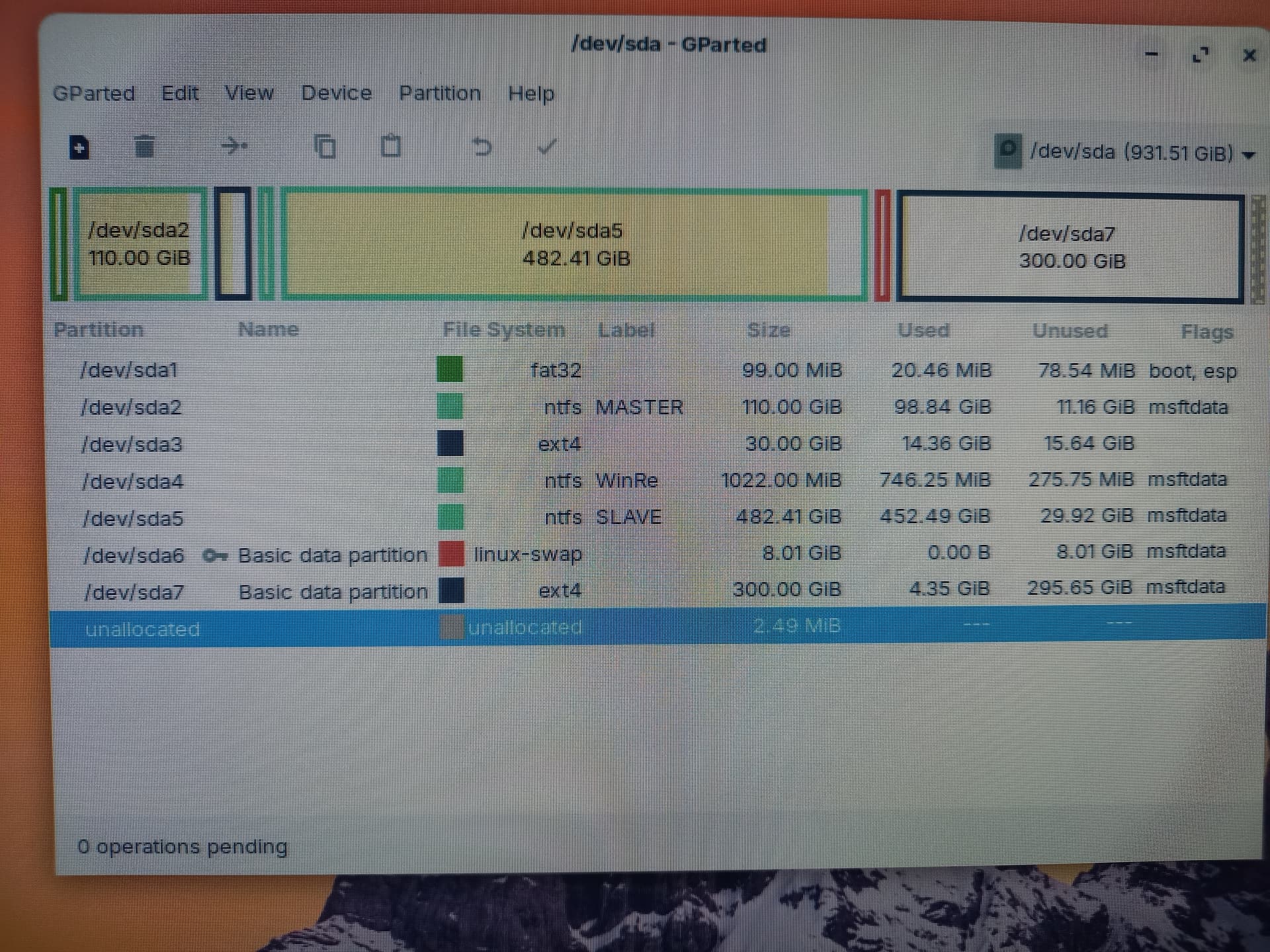1270x952 pixels.
Task: Open the Partition menu
Action: click(439, 93)
